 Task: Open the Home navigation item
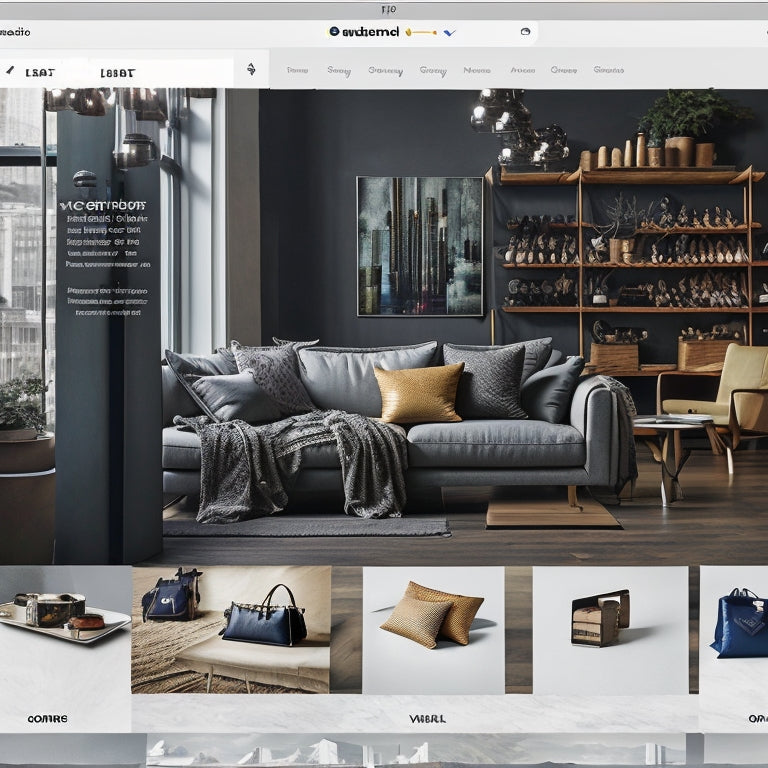point(297,70)
